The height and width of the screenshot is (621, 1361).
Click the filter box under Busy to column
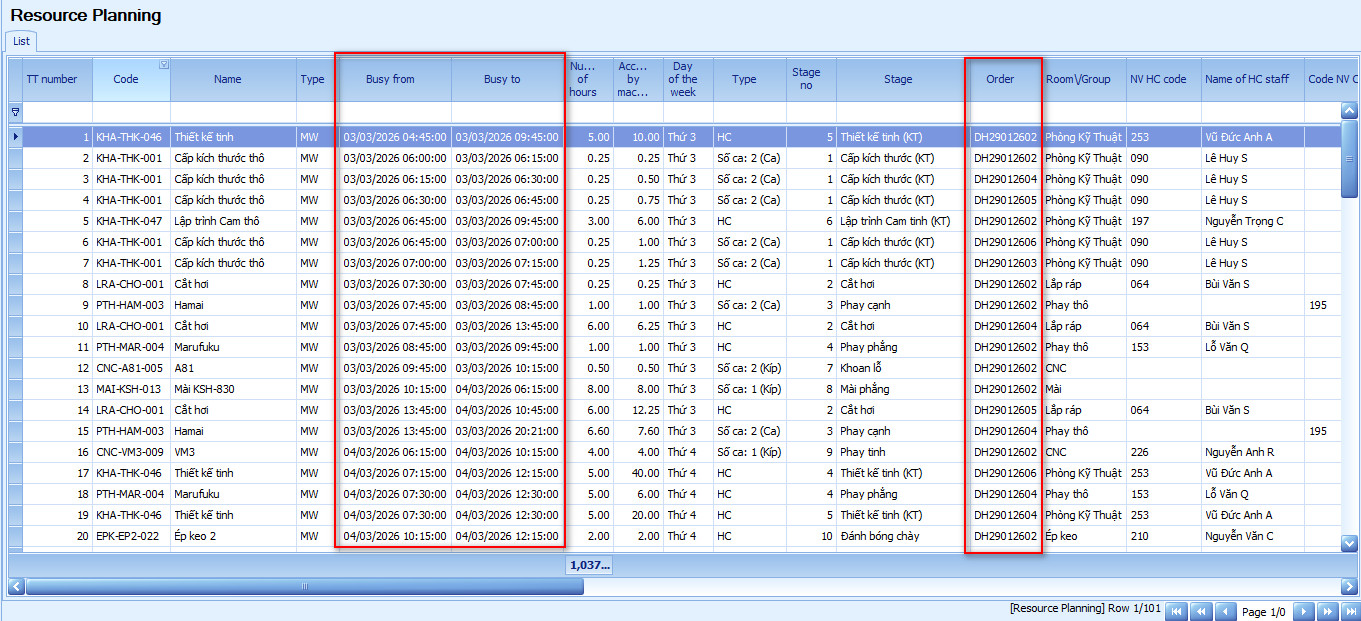pyautogui.click(x=507, y=112)
